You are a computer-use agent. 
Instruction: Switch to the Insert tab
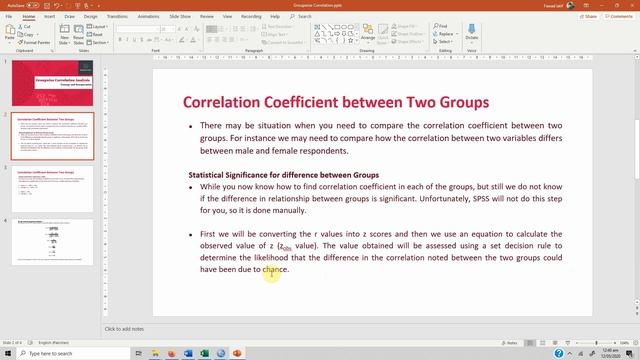coord(49,17)
